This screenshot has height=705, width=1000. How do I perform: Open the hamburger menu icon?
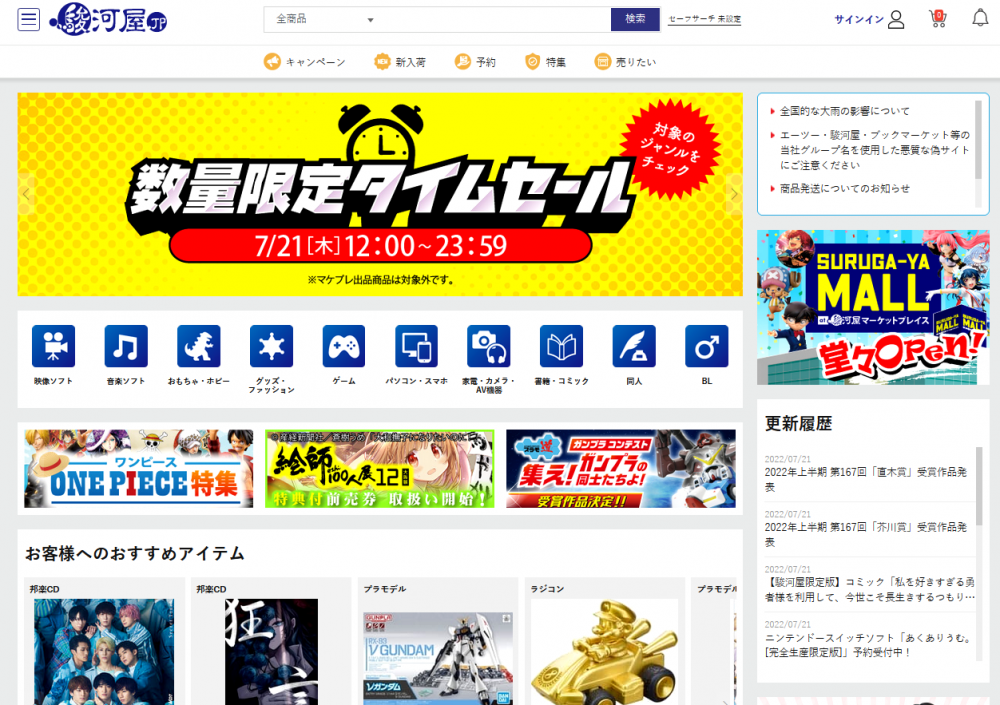point(29,19)
